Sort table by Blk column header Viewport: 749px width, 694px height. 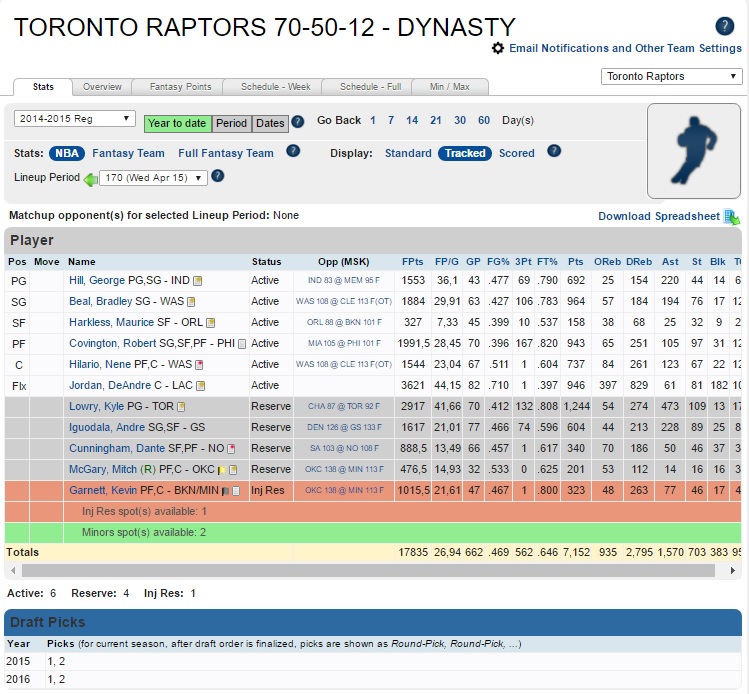click(x=717, y=262)
